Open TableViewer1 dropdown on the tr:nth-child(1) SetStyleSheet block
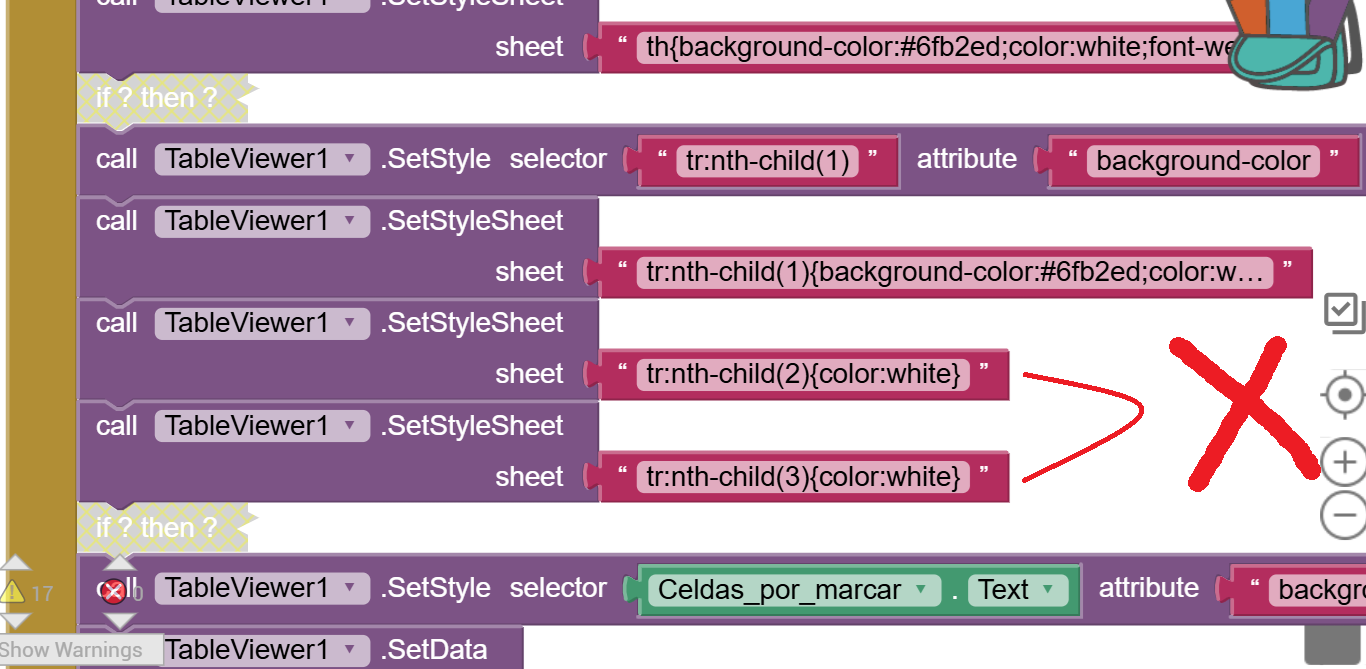Viewport: 1366px width, 669px height. click(x=261, y=221)
